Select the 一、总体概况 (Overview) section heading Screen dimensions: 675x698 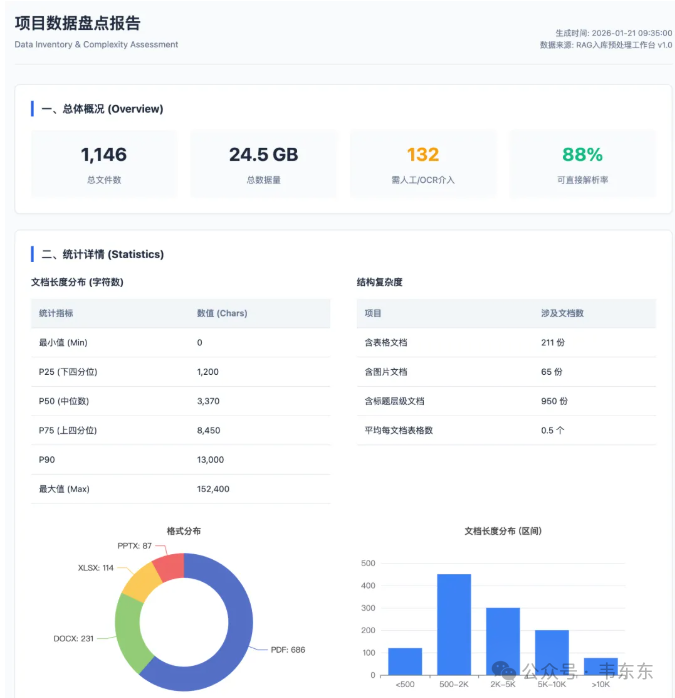[102, 109]
